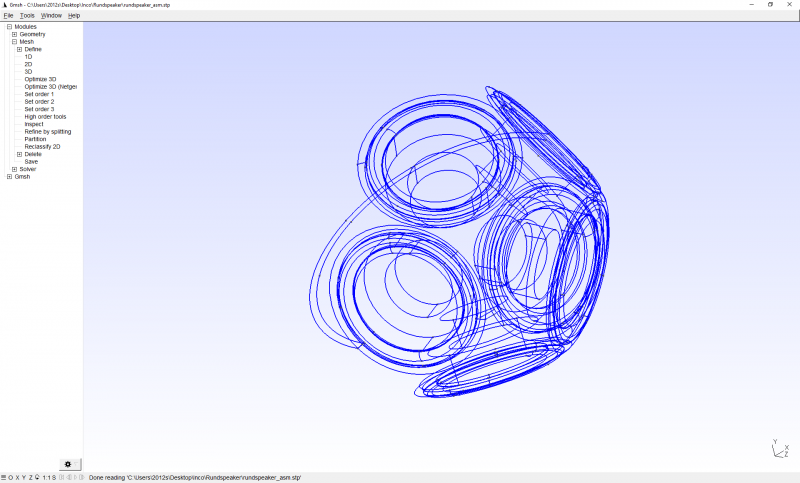Expand the Define node under Mesh
Screen dimensions: 800x483
(x=19, y=49)
